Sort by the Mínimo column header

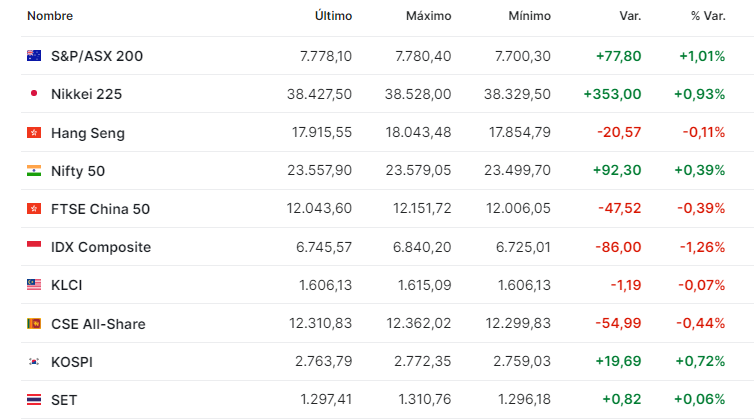[x=529, y=16]
